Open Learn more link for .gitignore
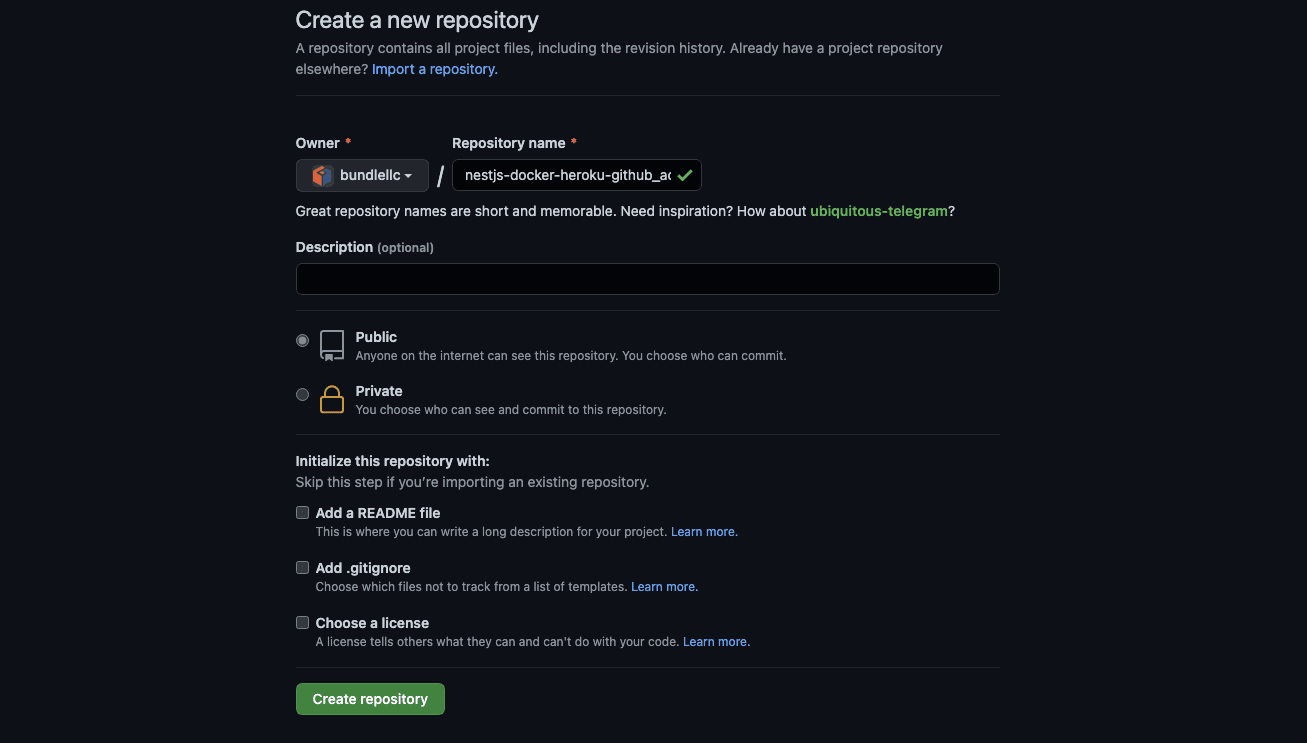The height and width of the screenshot is (743, 1307). (x=663, y=587)
